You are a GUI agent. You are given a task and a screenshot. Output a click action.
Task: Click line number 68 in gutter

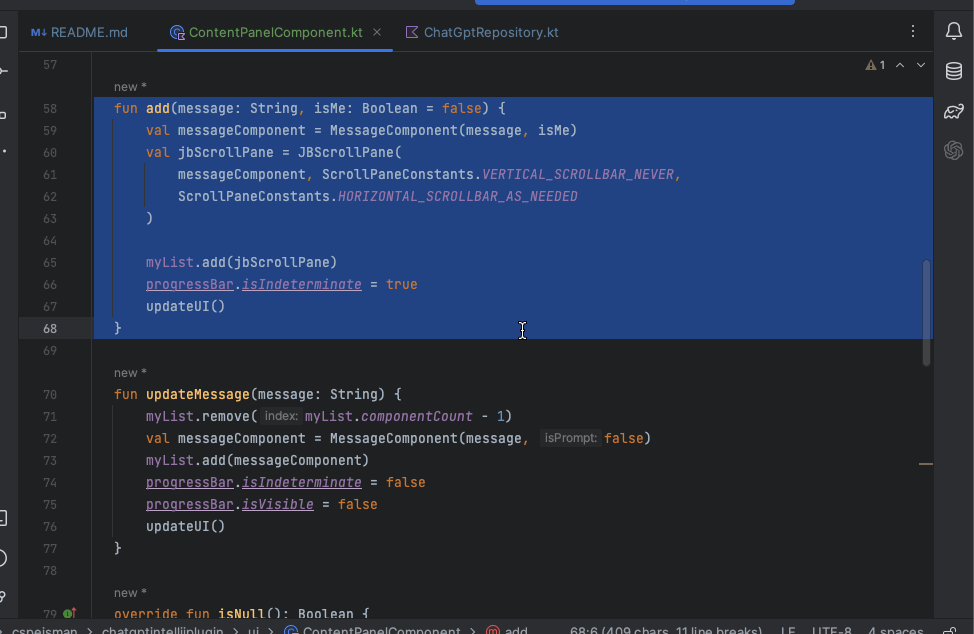click(x=50, y=328)
